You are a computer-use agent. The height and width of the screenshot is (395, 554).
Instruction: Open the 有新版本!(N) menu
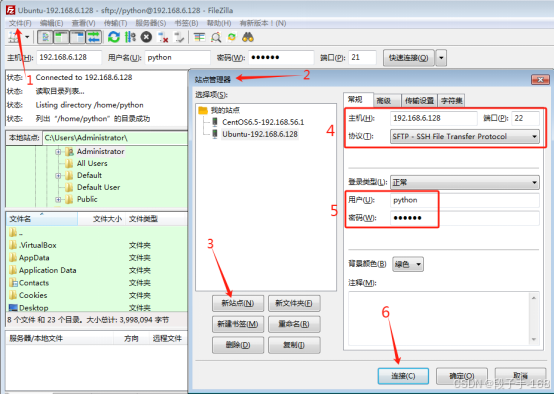click(x=263, y=23)
